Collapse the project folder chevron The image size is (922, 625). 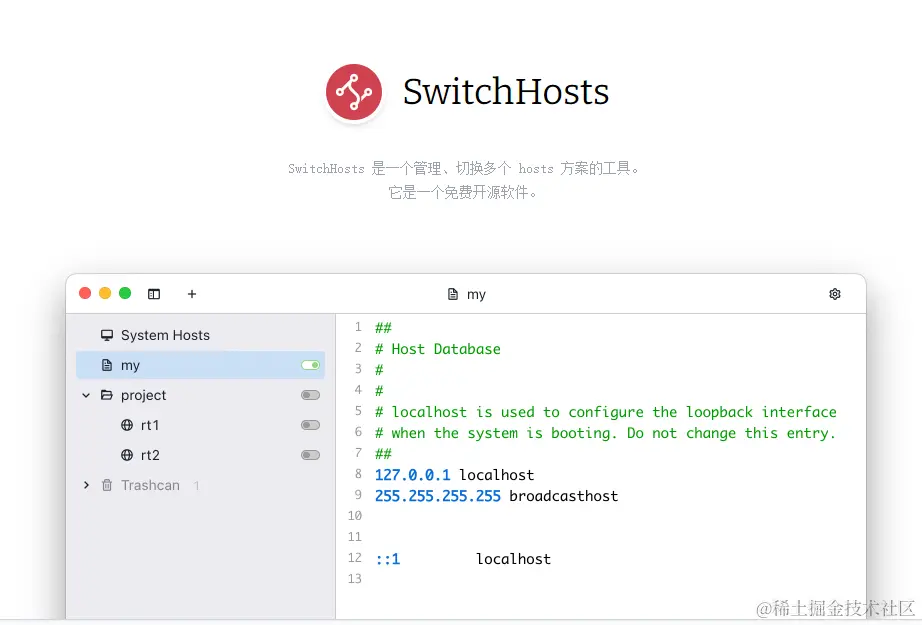point(86,395)
